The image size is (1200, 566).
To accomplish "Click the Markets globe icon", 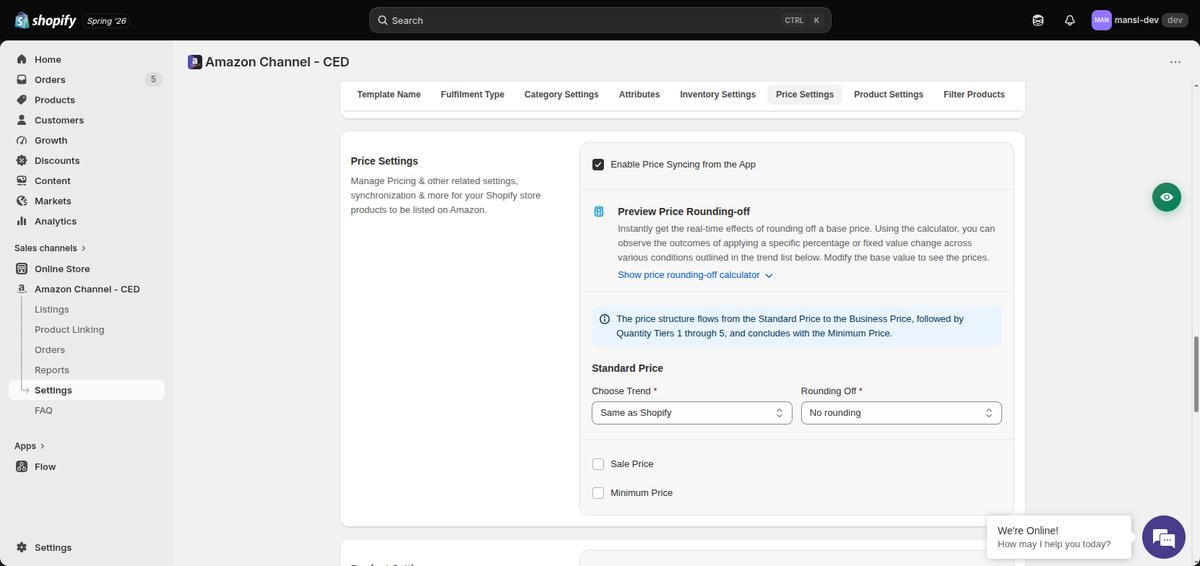I will (x=22, y=201).
